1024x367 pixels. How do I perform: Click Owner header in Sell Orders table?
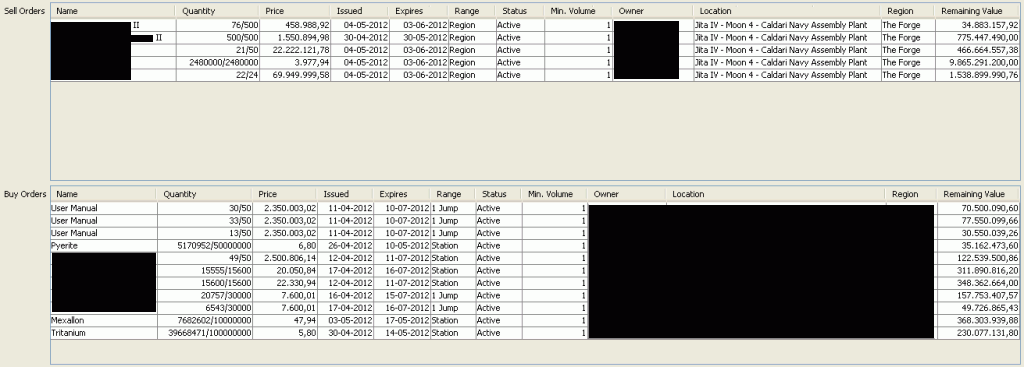click(653, 11)
